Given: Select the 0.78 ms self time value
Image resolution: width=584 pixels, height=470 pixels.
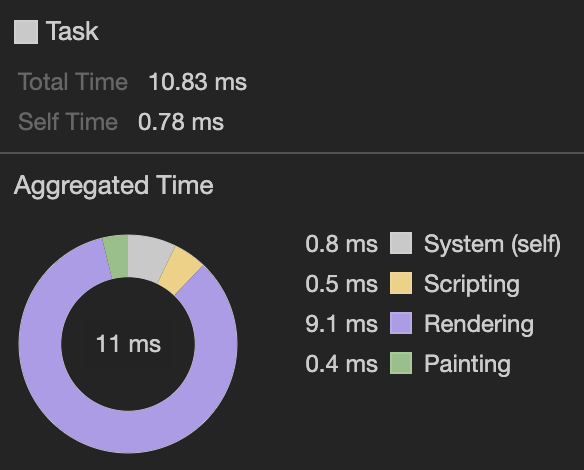Looking at the screenshot, I should click(181, 122).
